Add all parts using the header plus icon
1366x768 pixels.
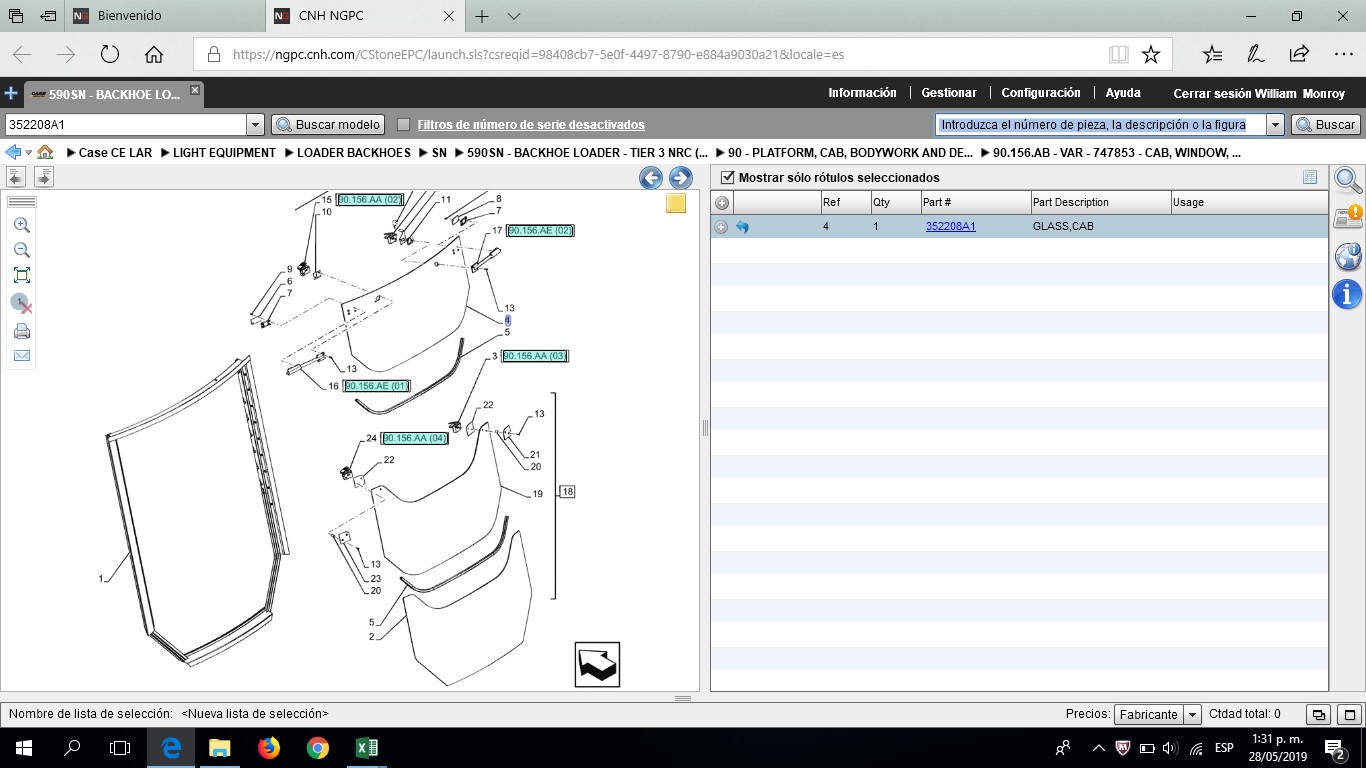(722, 202)
